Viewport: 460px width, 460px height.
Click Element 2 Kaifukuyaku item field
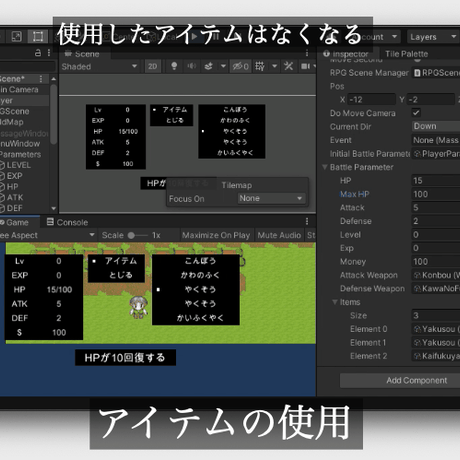coord(436,356)
